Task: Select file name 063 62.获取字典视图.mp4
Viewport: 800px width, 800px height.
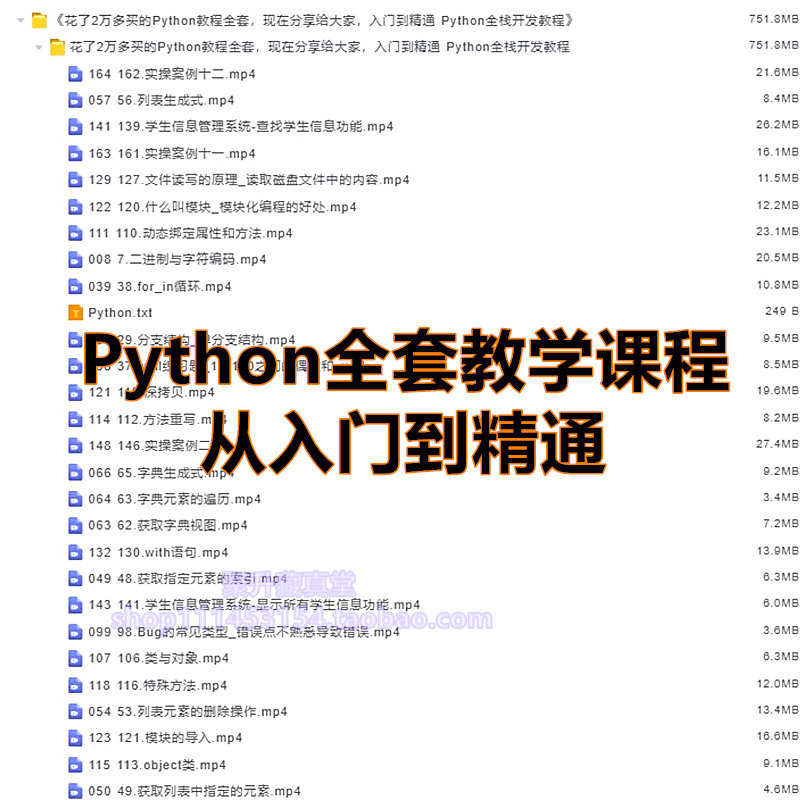Action: pos(168,526)
